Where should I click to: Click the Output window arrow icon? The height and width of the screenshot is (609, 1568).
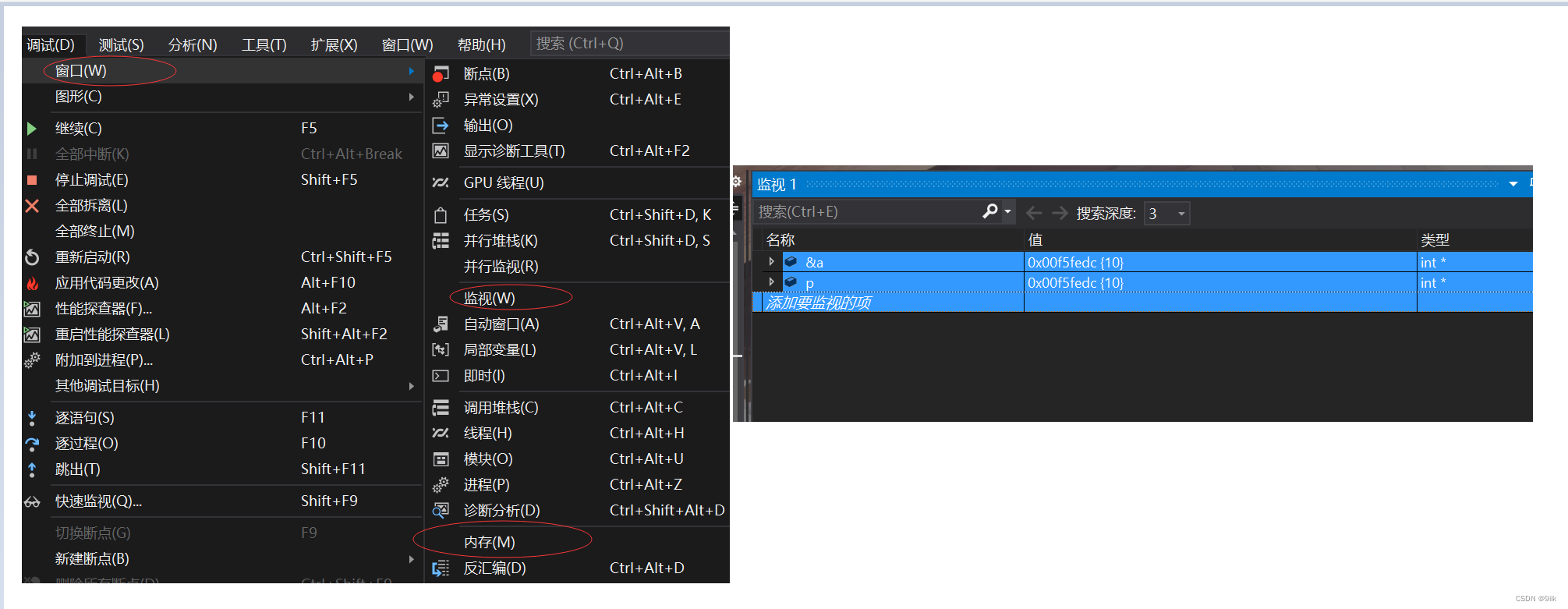[441, 126]
